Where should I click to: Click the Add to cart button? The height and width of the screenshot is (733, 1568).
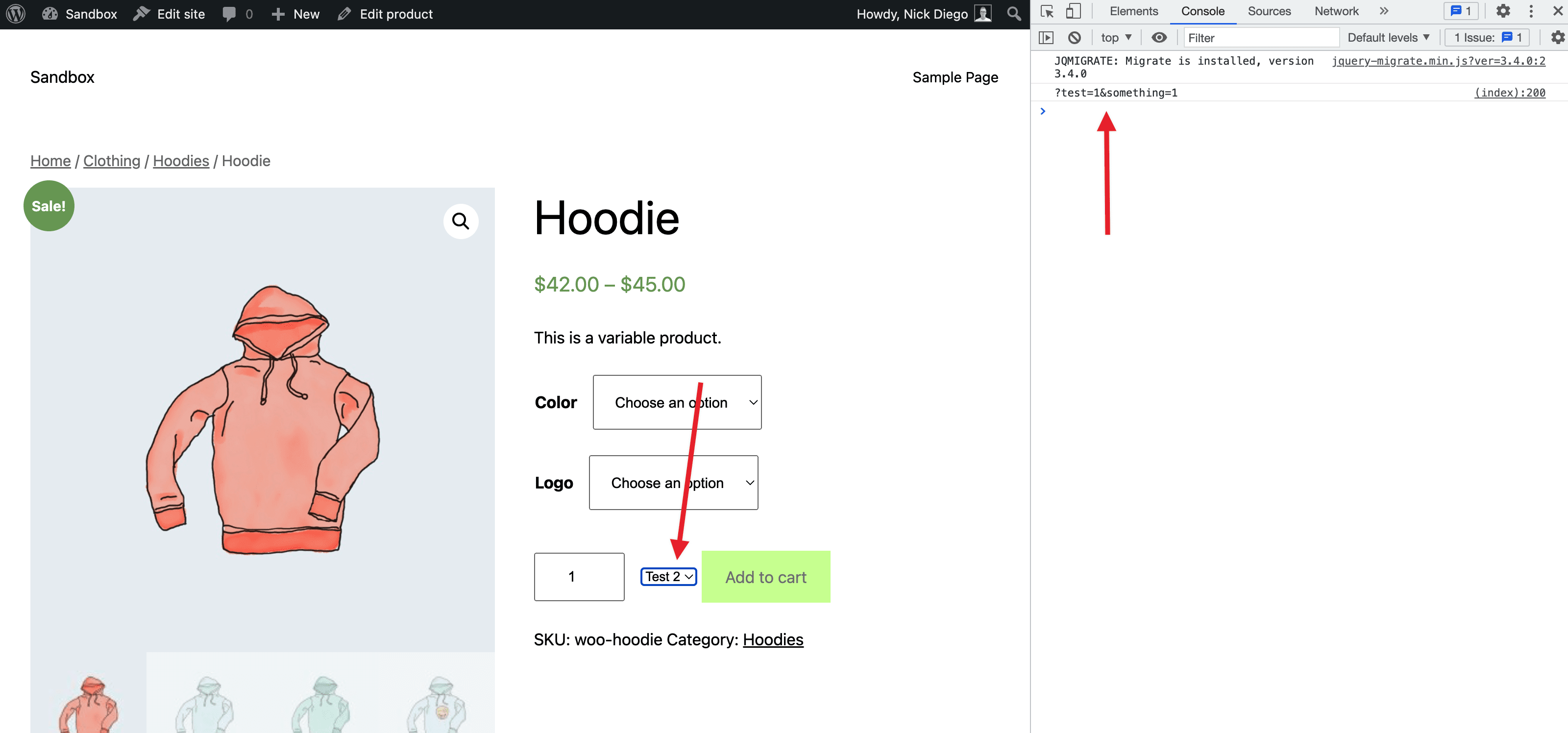(765, 577)
